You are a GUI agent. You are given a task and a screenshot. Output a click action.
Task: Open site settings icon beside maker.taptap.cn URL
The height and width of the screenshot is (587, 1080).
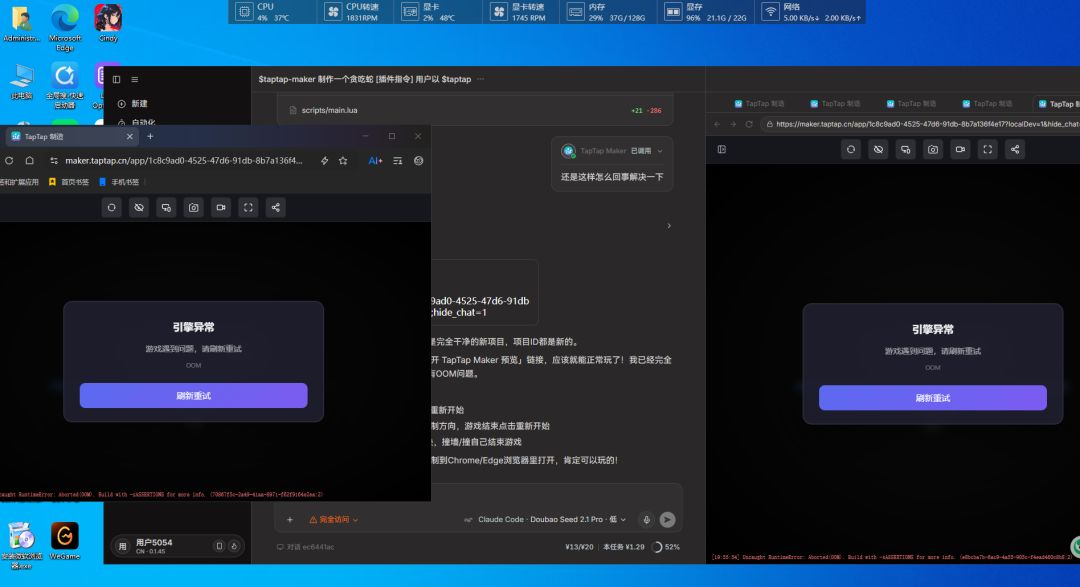[54, 161]
